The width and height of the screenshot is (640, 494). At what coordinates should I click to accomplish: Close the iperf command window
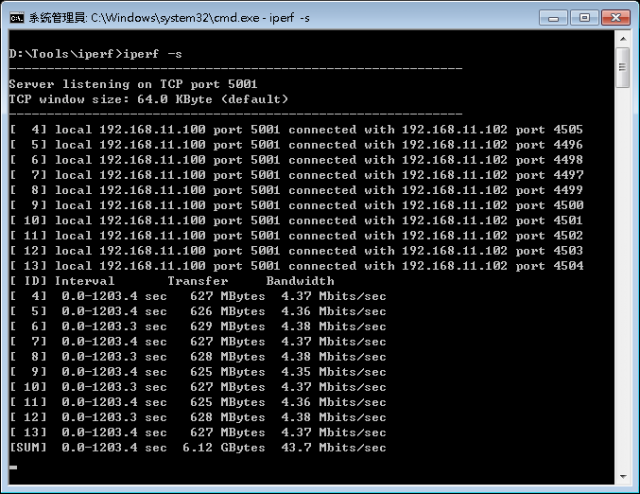click(616, 18)
